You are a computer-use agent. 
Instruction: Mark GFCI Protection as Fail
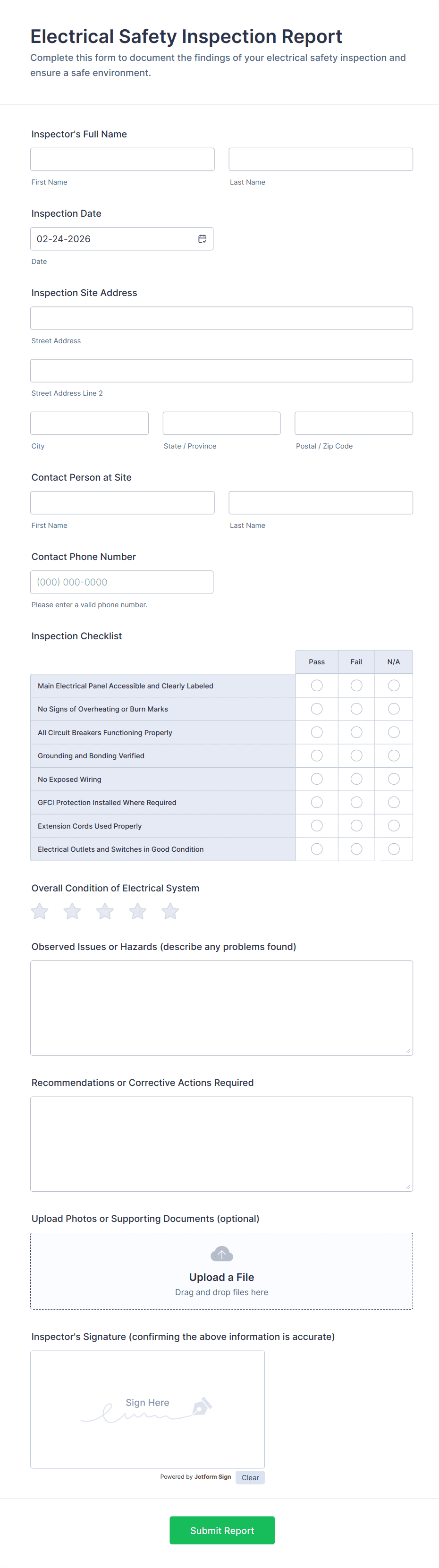point(356,802)
